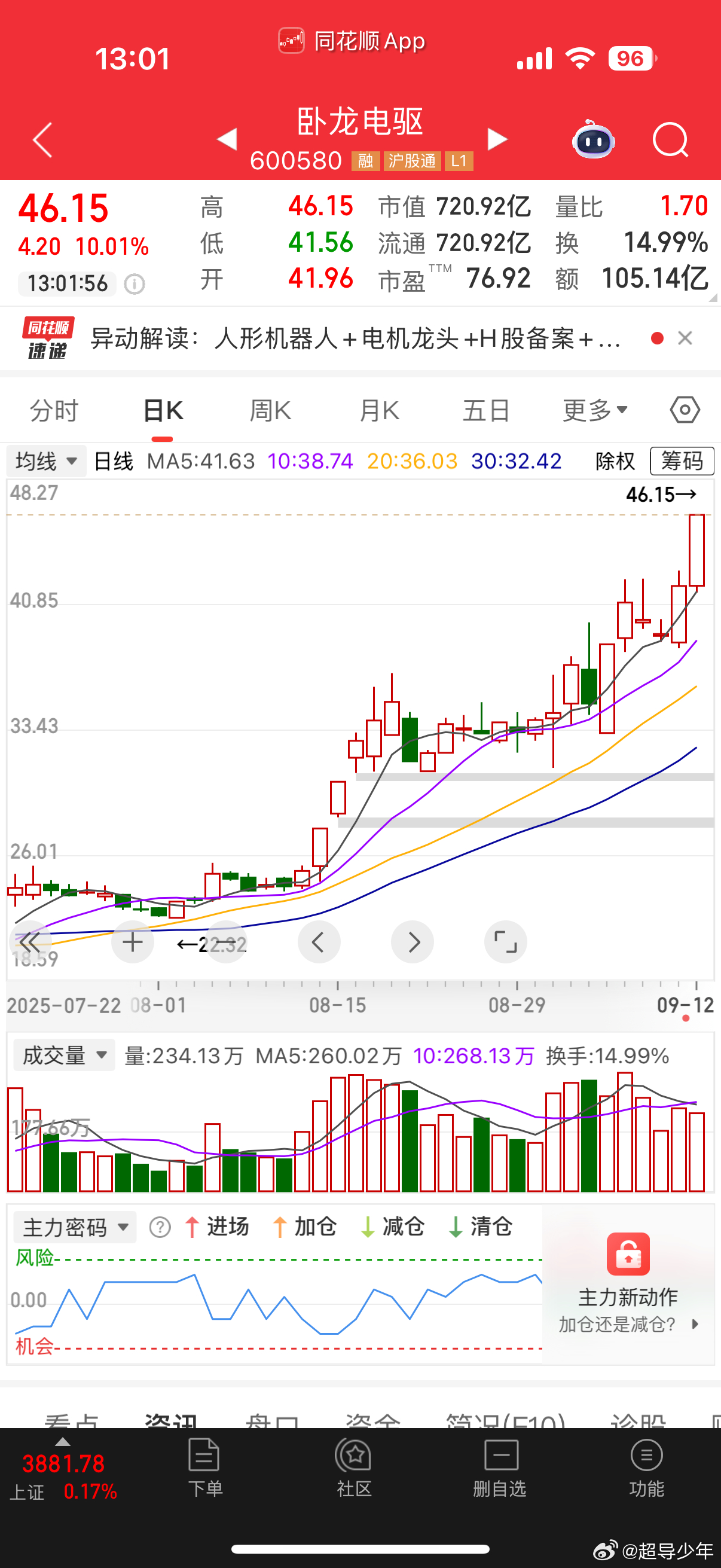This screenshot has height=1568, width=721.
Task: Go back with the left arrow
Action: (x=42, y=140)
